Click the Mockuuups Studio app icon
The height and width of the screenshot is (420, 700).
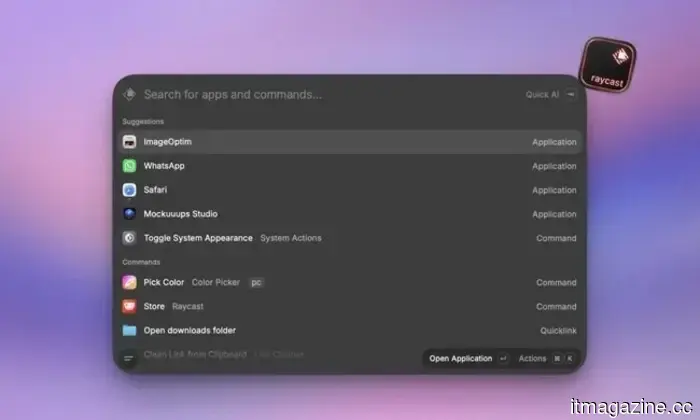tap(129, 214)
